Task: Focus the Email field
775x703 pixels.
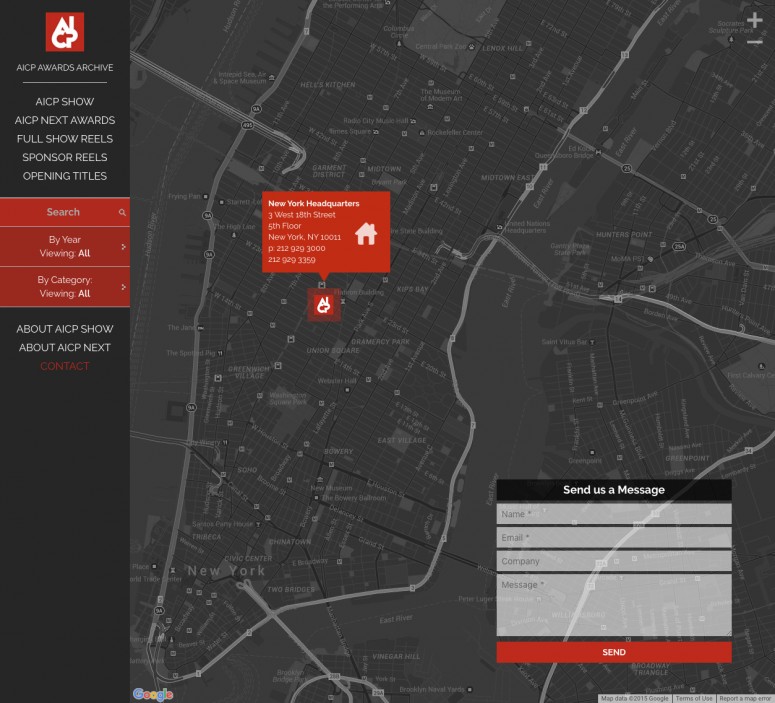Action: (614, 537)
